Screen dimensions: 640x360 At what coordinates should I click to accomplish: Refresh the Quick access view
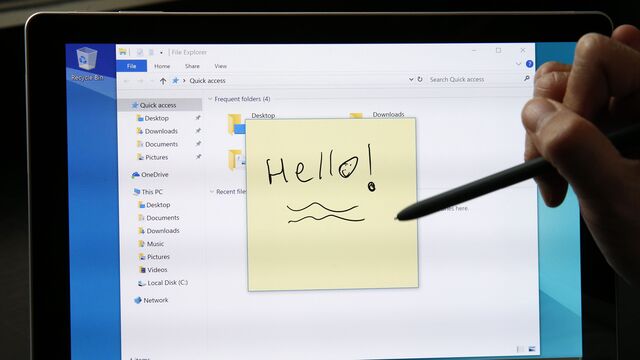(x=420, y=79)
